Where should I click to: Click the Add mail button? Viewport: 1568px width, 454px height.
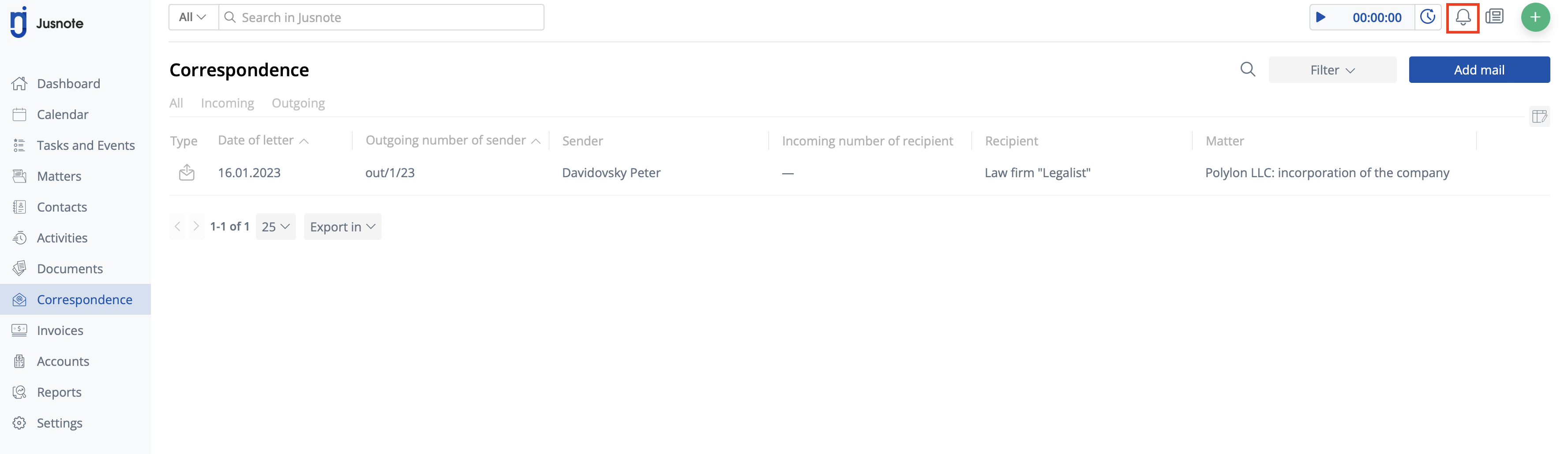[1479, 70]
